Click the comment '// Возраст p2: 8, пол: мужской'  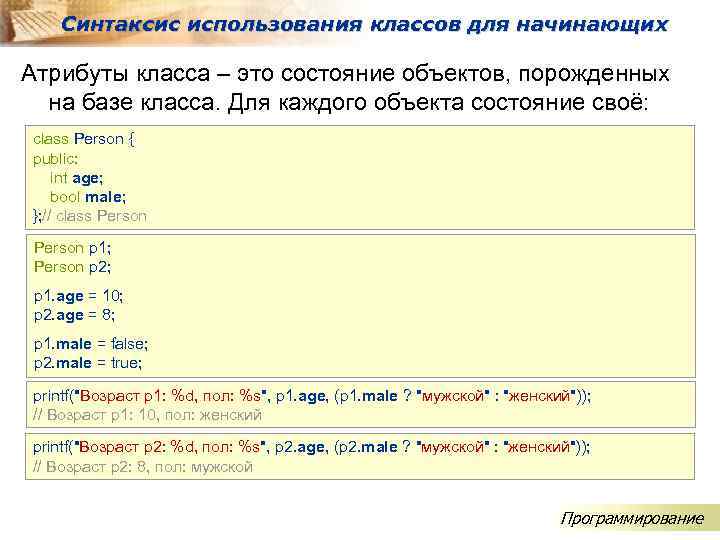[143, 467]
